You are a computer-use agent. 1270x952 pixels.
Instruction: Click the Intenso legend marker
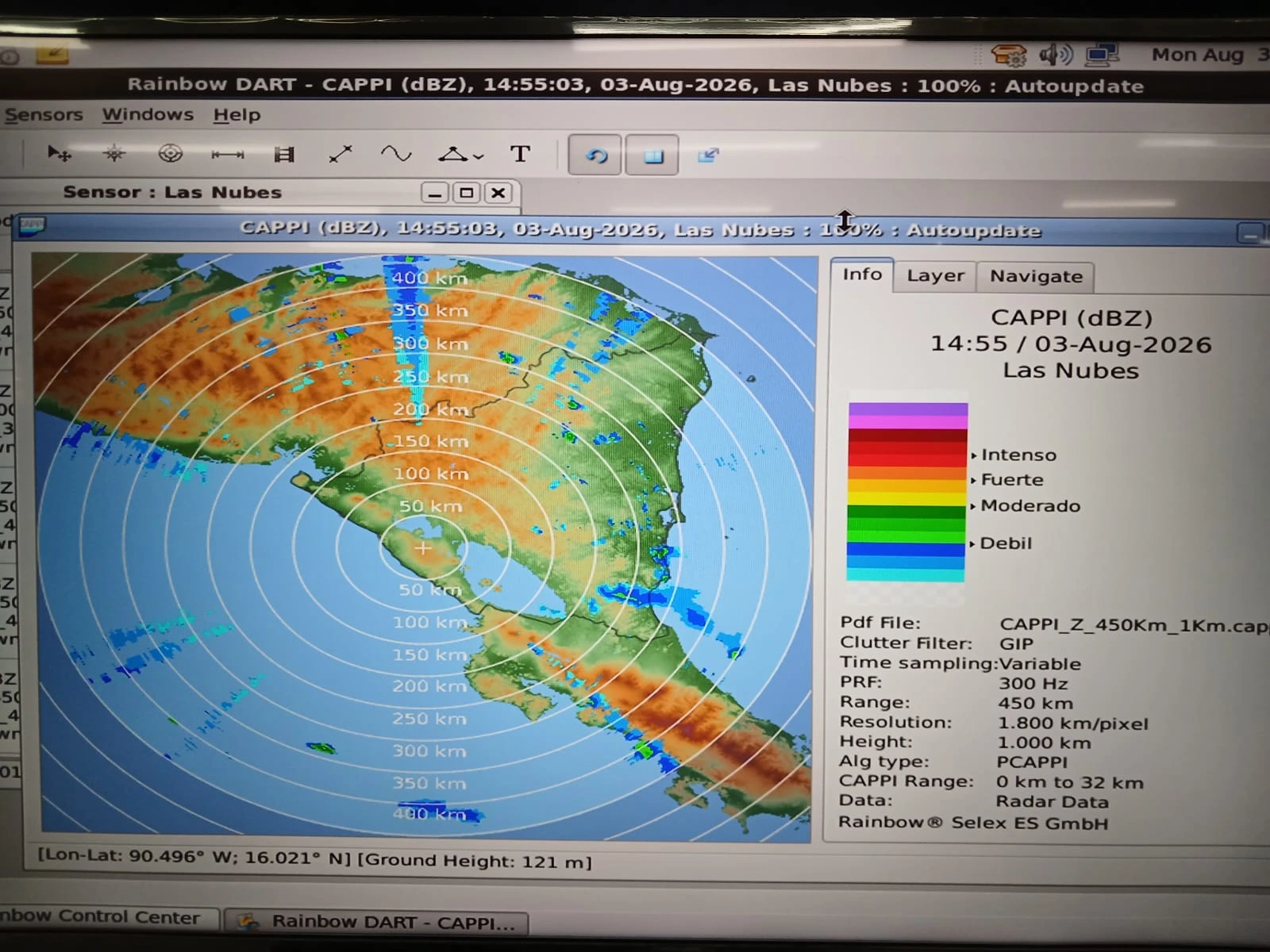click(x=1014, y=455)
